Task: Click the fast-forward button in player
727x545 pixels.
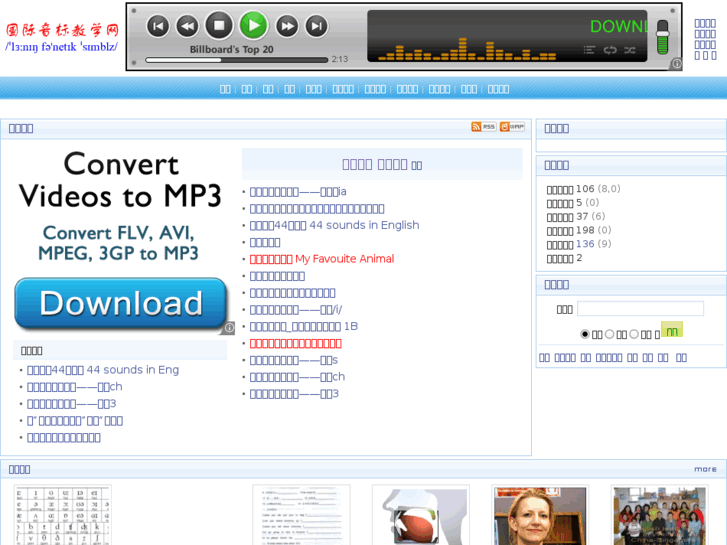Action: [x=287, y=26]
